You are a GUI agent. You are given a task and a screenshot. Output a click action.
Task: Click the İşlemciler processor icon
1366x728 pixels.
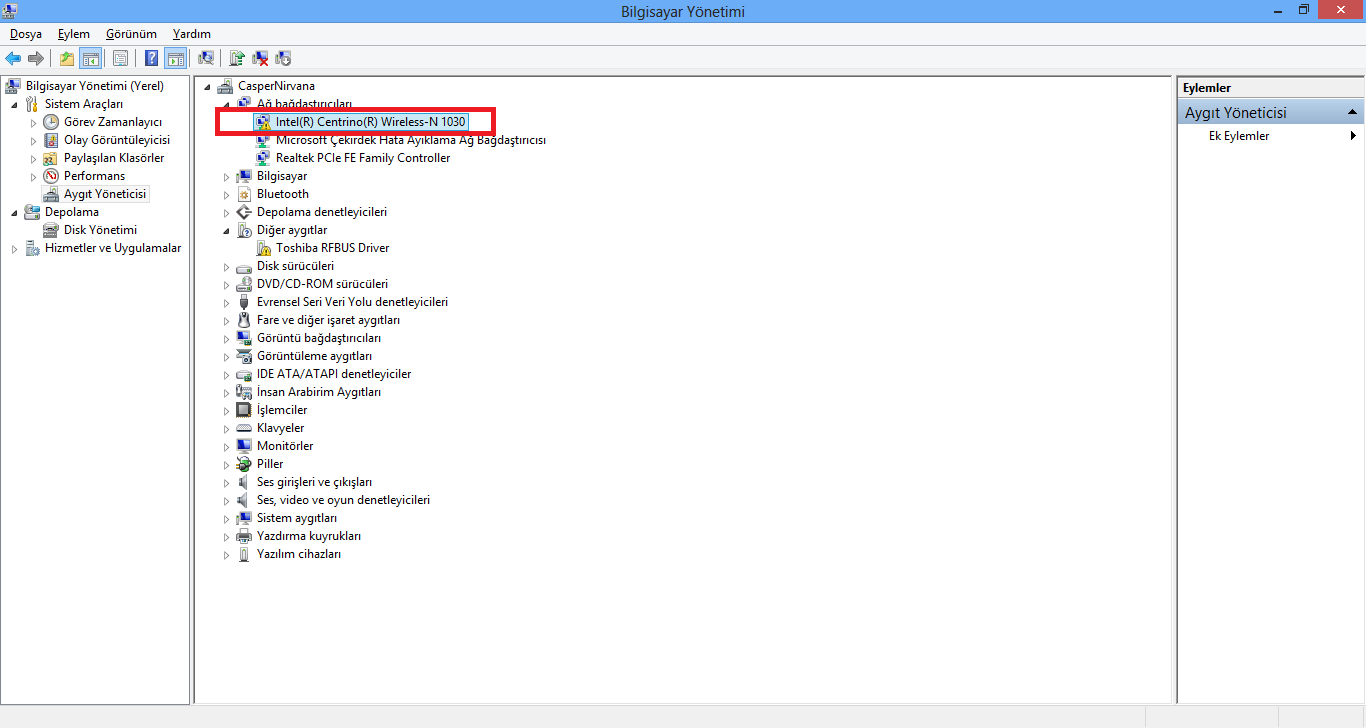click(244, 410)
